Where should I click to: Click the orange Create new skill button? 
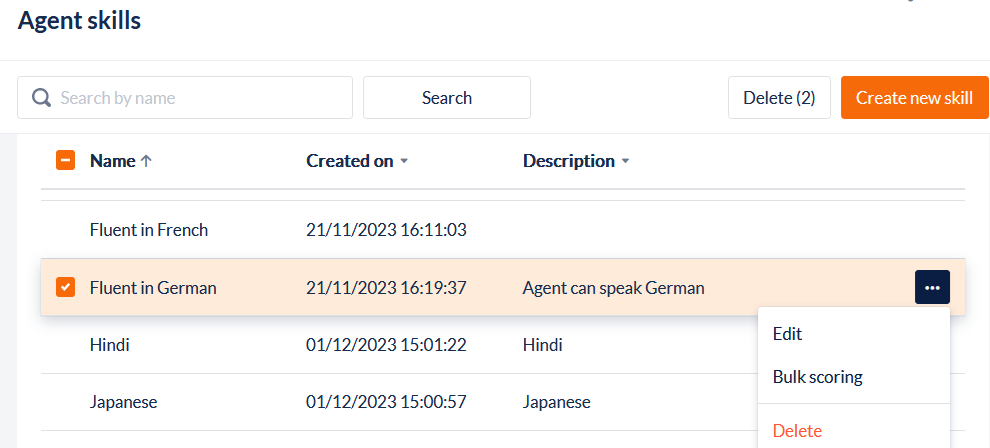click(x=914, y=98)
